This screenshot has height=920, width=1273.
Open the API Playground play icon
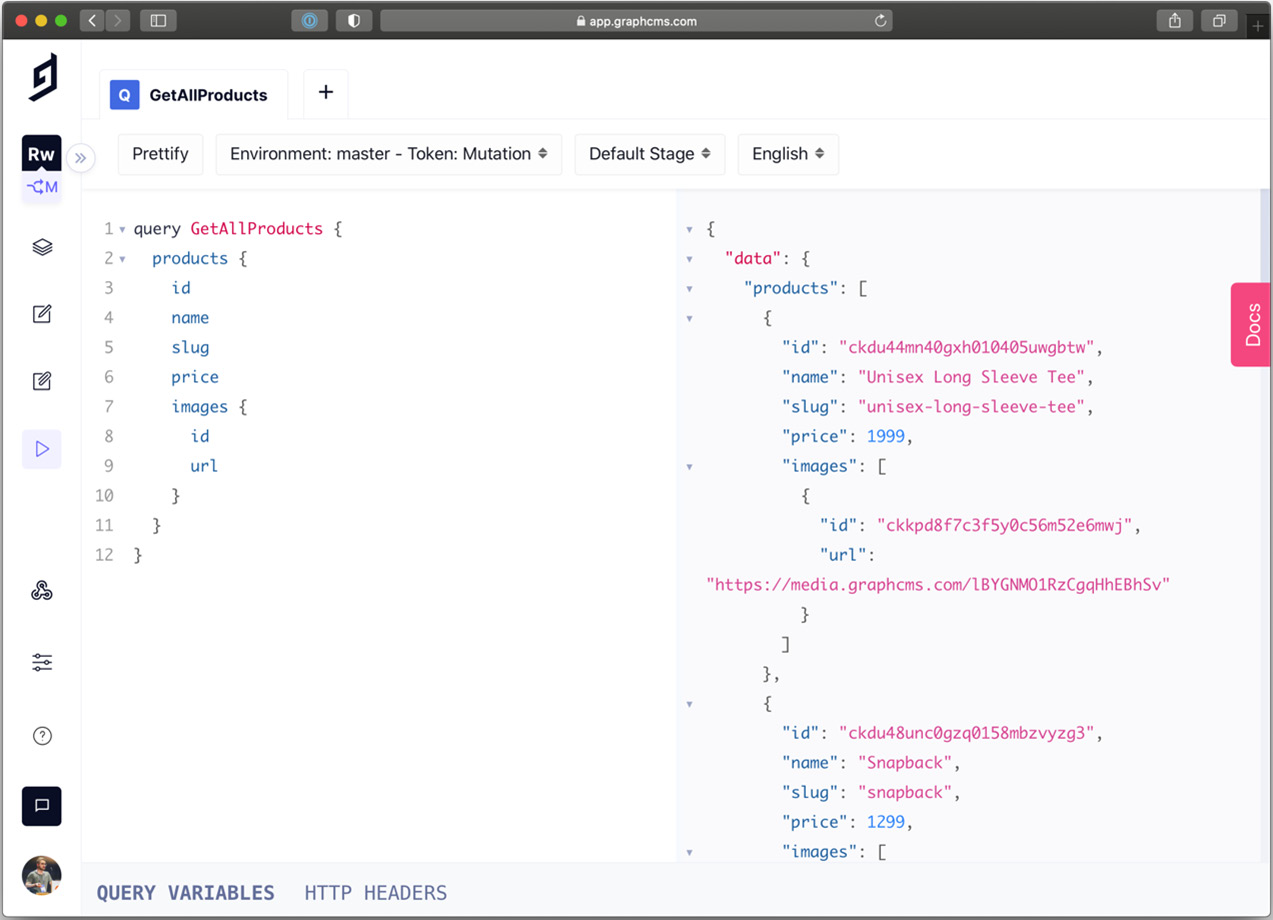(x=41, y=449)
